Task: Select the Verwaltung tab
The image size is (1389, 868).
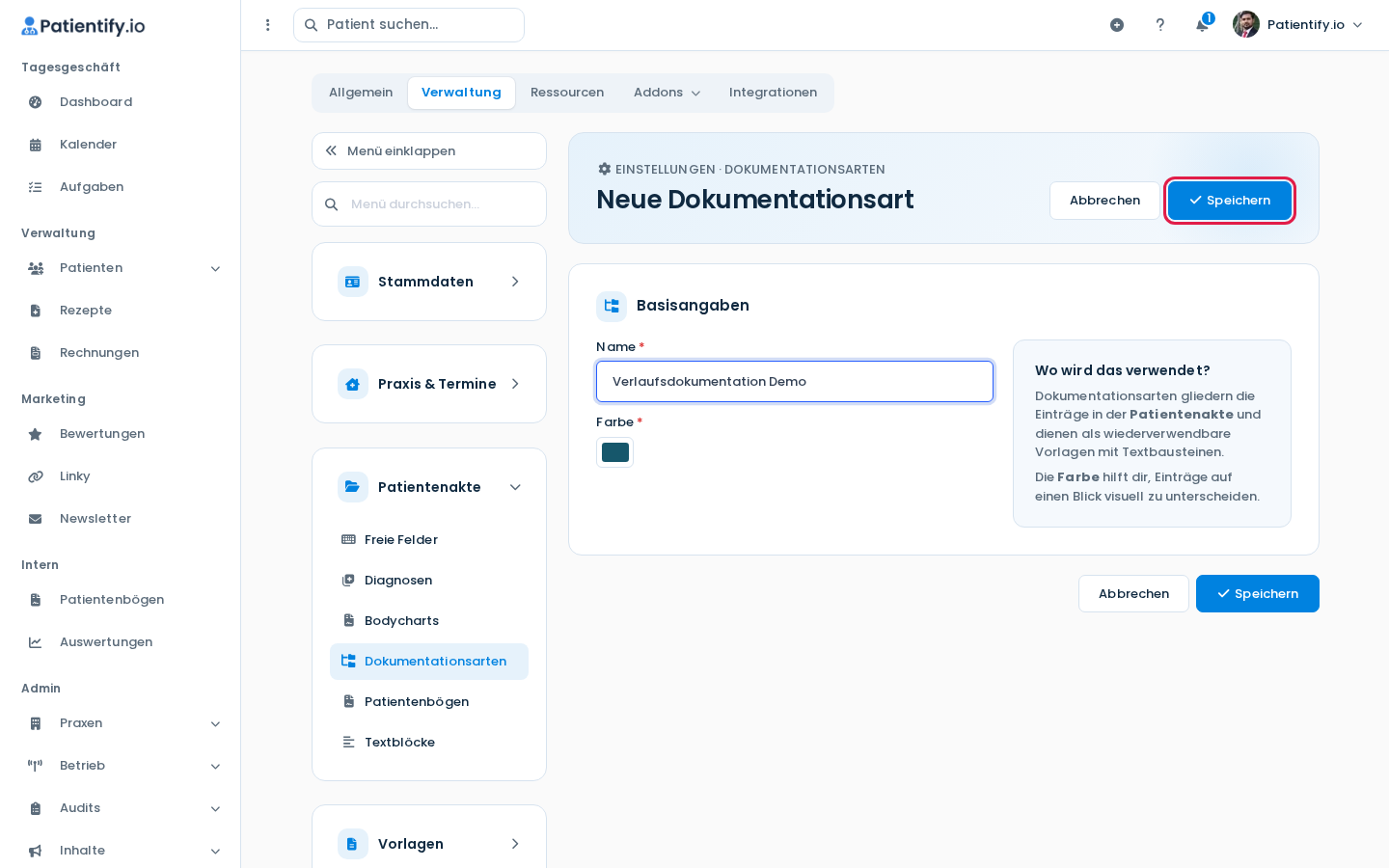Action: pyautogui.click(x=461, y=93)
